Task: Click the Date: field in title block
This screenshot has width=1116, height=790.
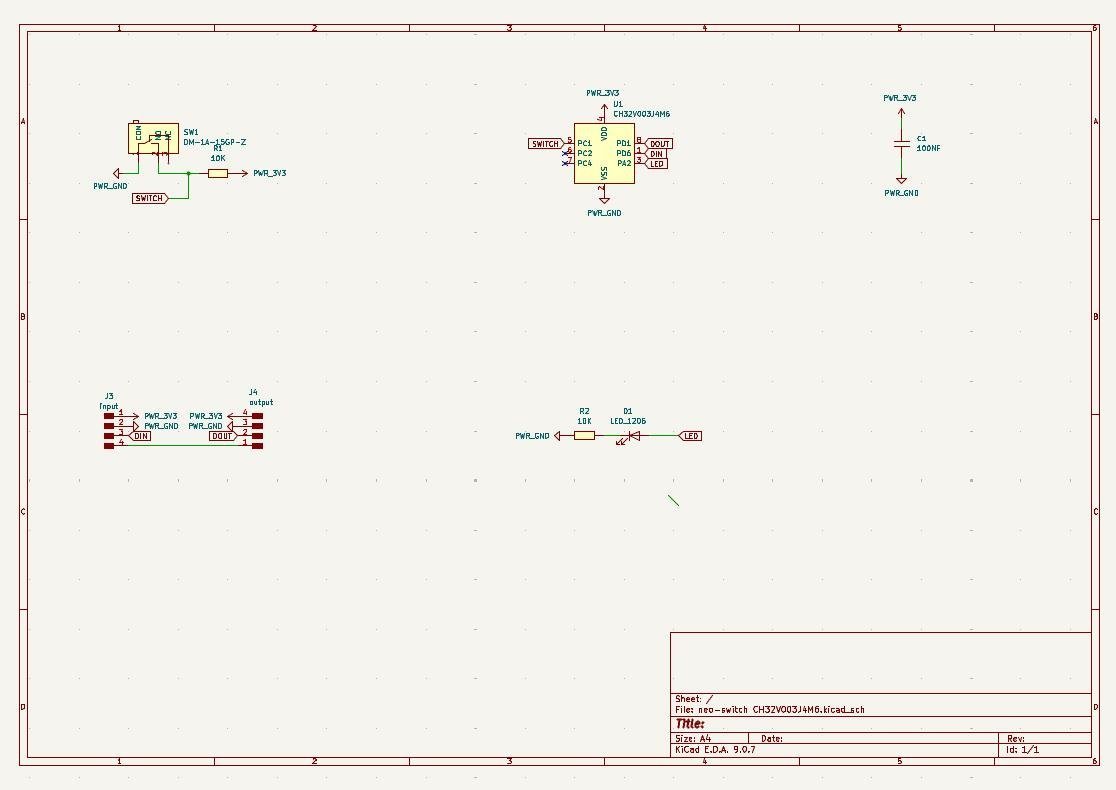Action: [772, 739]
